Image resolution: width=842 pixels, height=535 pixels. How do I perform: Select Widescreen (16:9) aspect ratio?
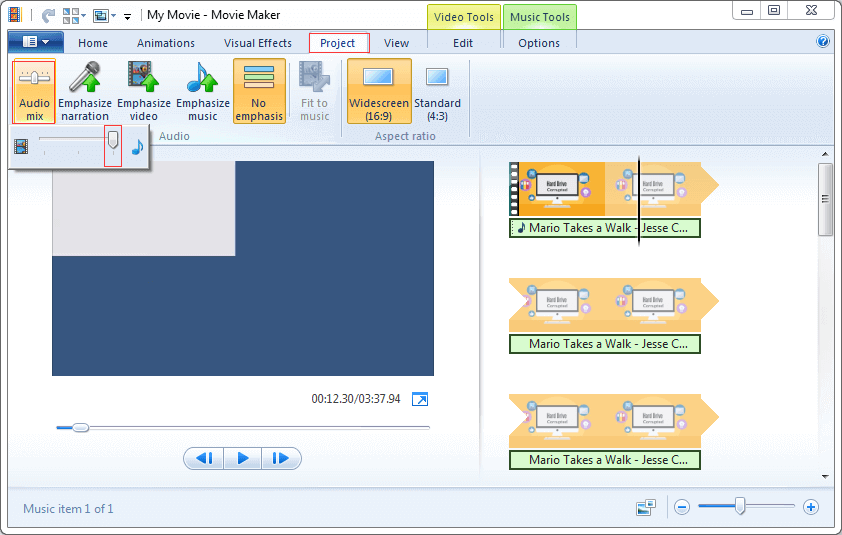click(x=378, y=90)
